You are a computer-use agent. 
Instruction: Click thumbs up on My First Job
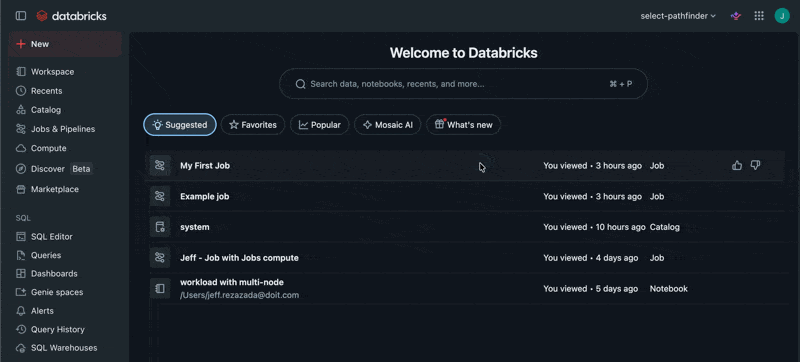(x=737, y=165)
